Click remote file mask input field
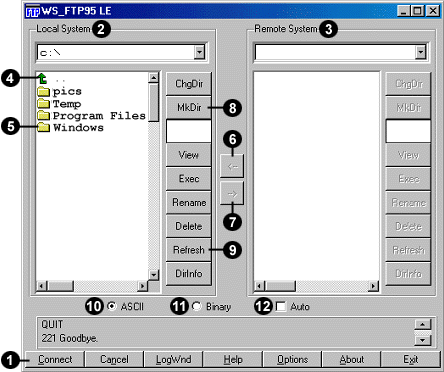 point(408,131)
